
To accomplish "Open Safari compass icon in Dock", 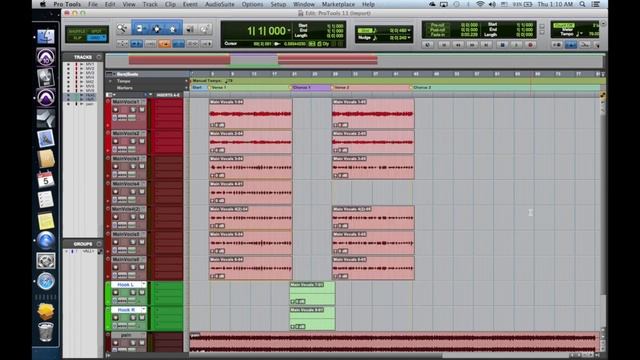I will point(46,281).
